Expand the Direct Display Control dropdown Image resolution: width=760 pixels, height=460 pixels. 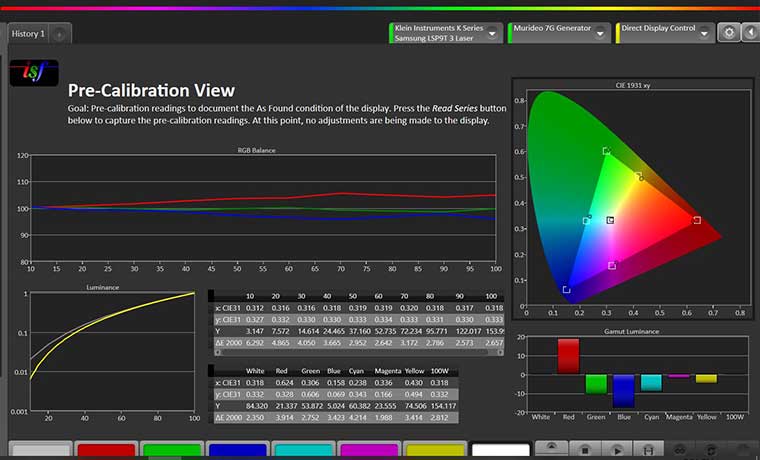click(x=706, y=33)
